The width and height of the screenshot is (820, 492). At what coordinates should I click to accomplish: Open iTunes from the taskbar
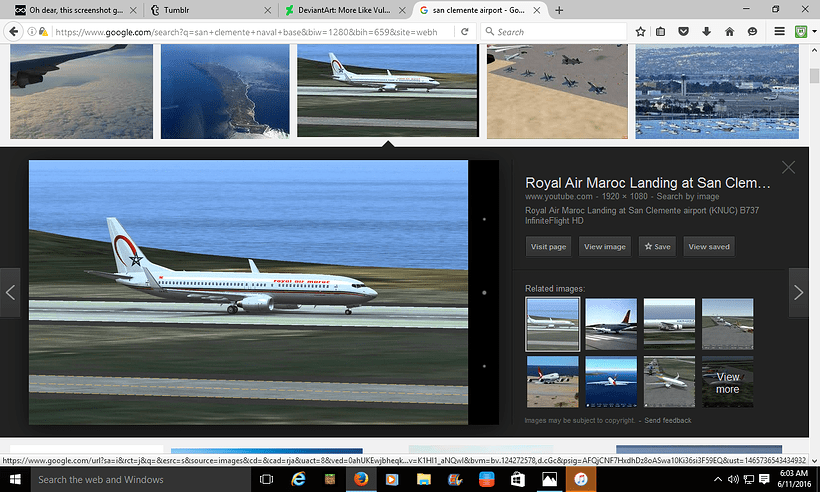click(580, 479)
